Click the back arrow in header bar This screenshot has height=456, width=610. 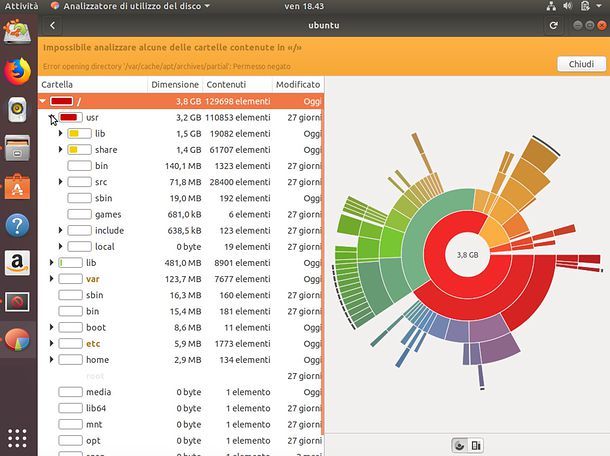click(x=53, y=25)
